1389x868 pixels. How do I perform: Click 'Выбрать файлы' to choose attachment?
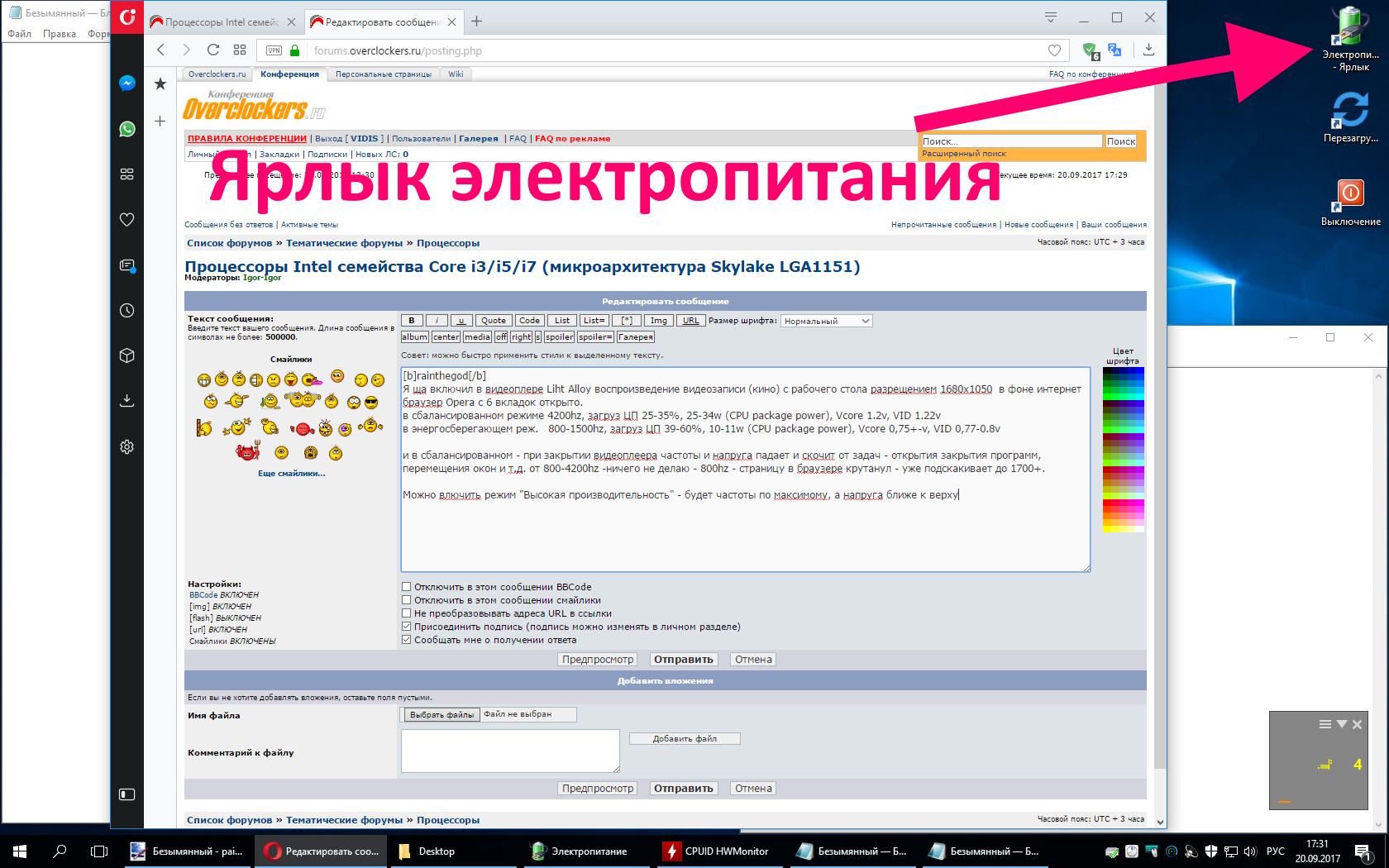442,714
